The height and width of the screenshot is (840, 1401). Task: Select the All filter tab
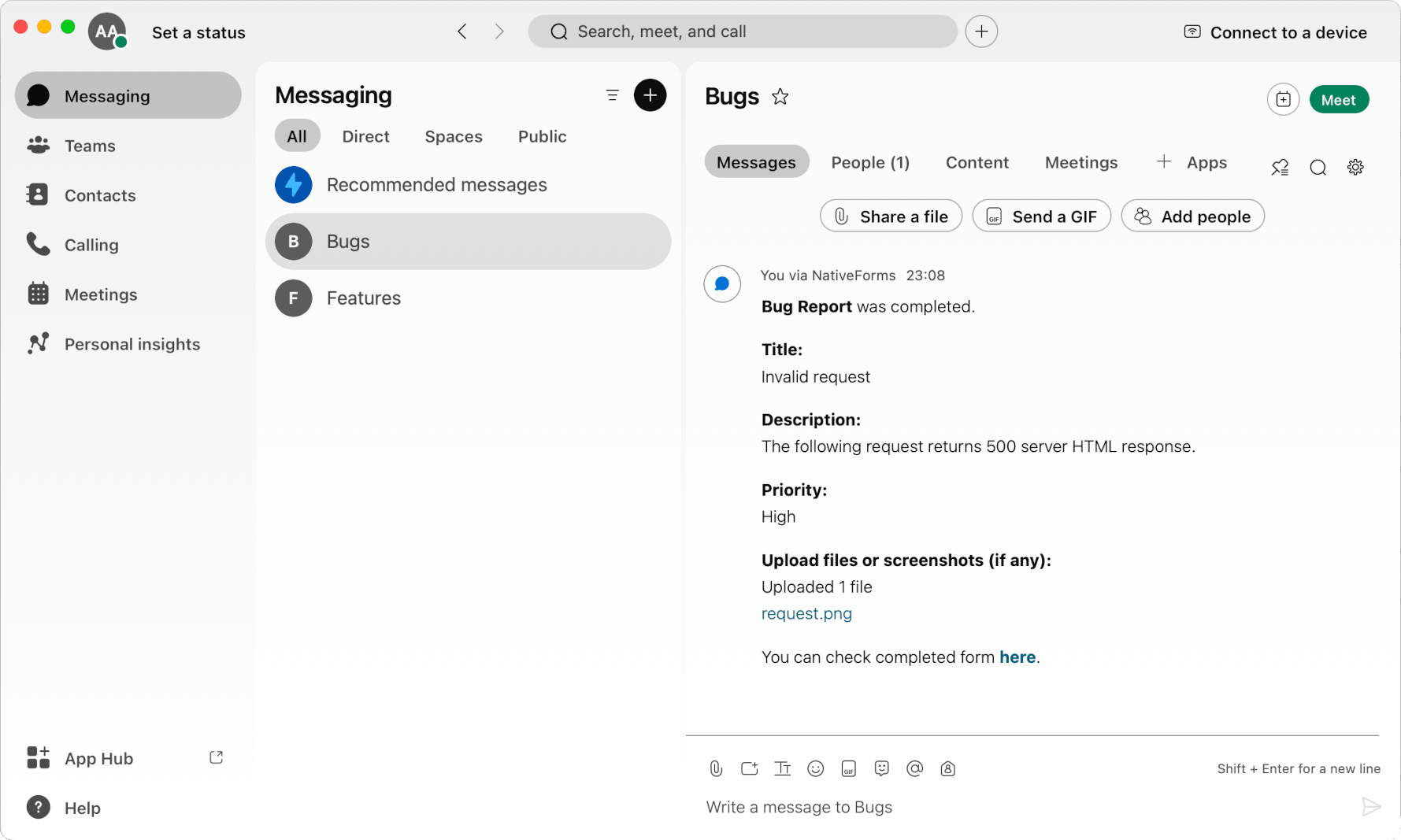[297, 136]
